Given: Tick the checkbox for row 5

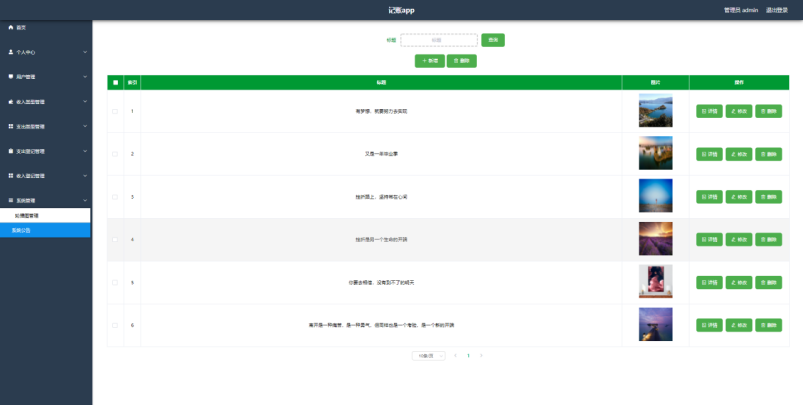Looking at the screenshot, I should [115, 283].
